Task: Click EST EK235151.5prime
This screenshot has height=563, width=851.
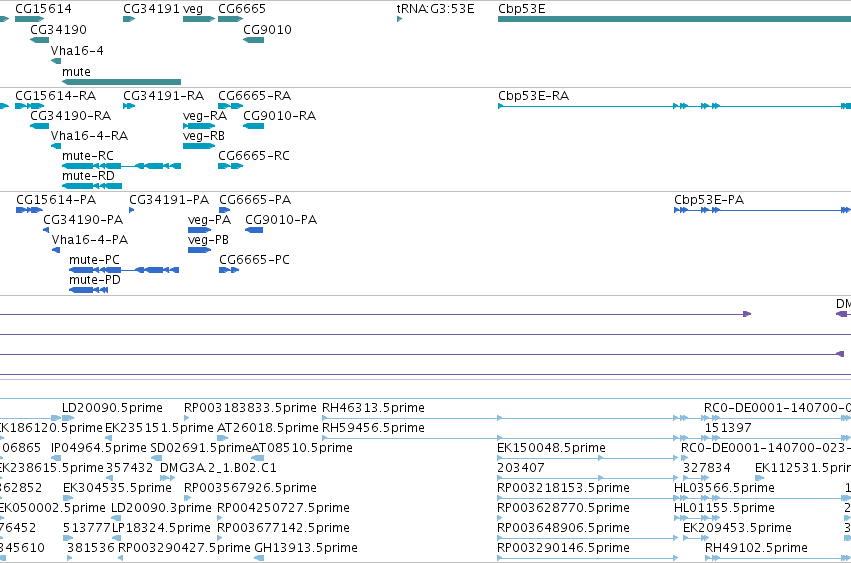Action: click(x=159, y=428)
